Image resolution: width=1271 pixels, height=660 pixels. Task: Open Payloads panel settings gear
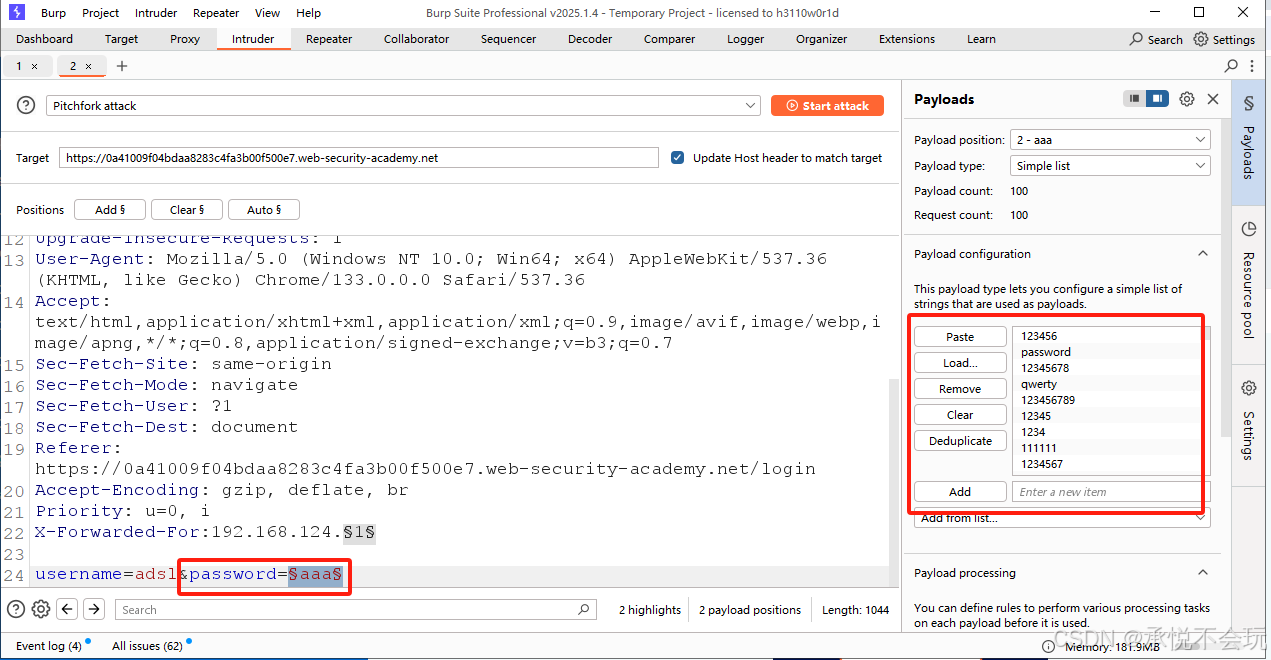tap(1187, 99)
